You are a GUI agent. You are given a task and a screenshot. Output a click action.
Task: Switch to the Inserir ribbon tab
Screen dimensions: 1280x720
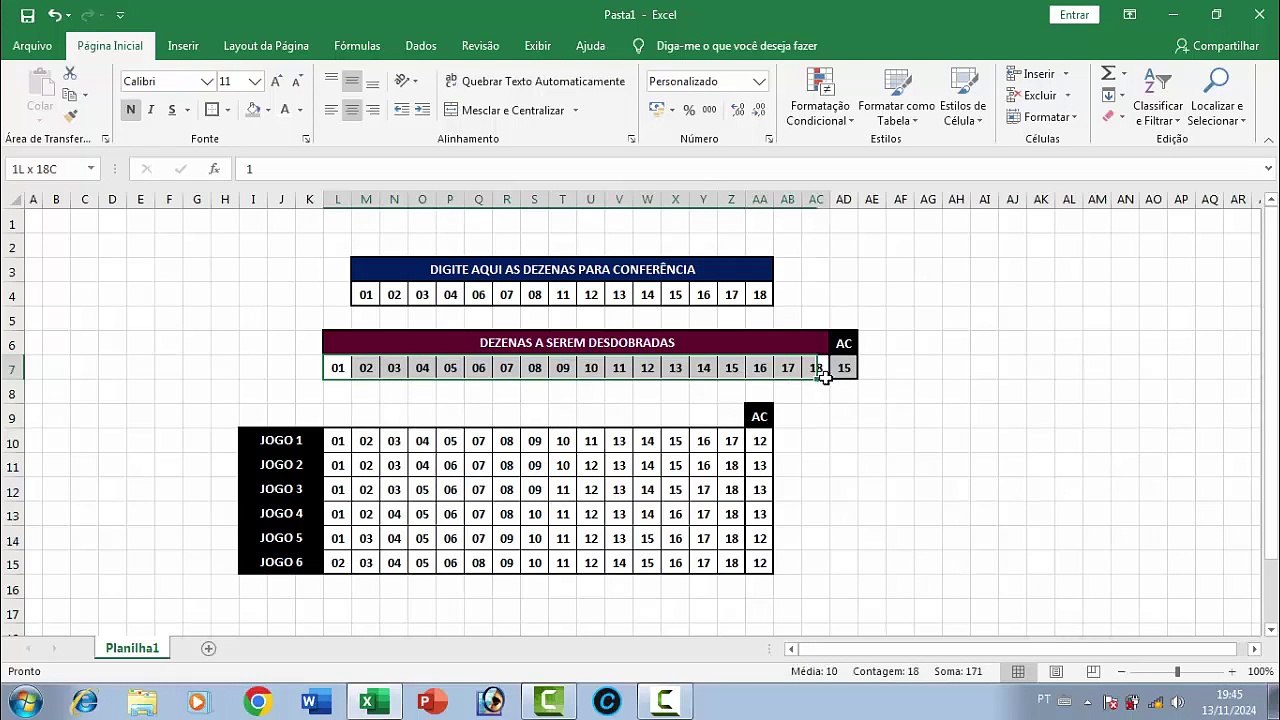tap(183, 46)
